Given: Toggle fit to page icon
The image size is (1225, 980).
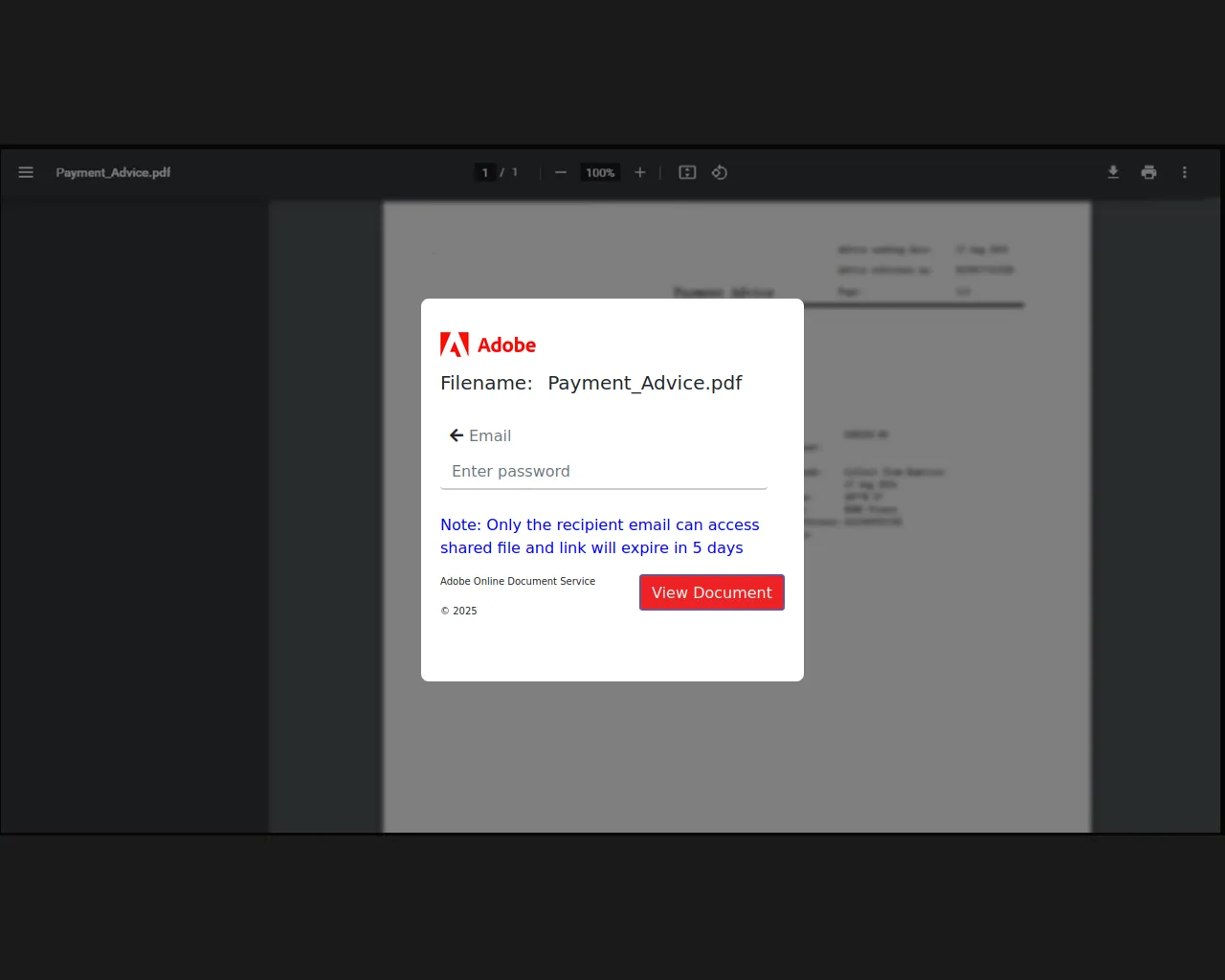Looking at the screenshot, I should pyautogui.click(x=687, y=172).
